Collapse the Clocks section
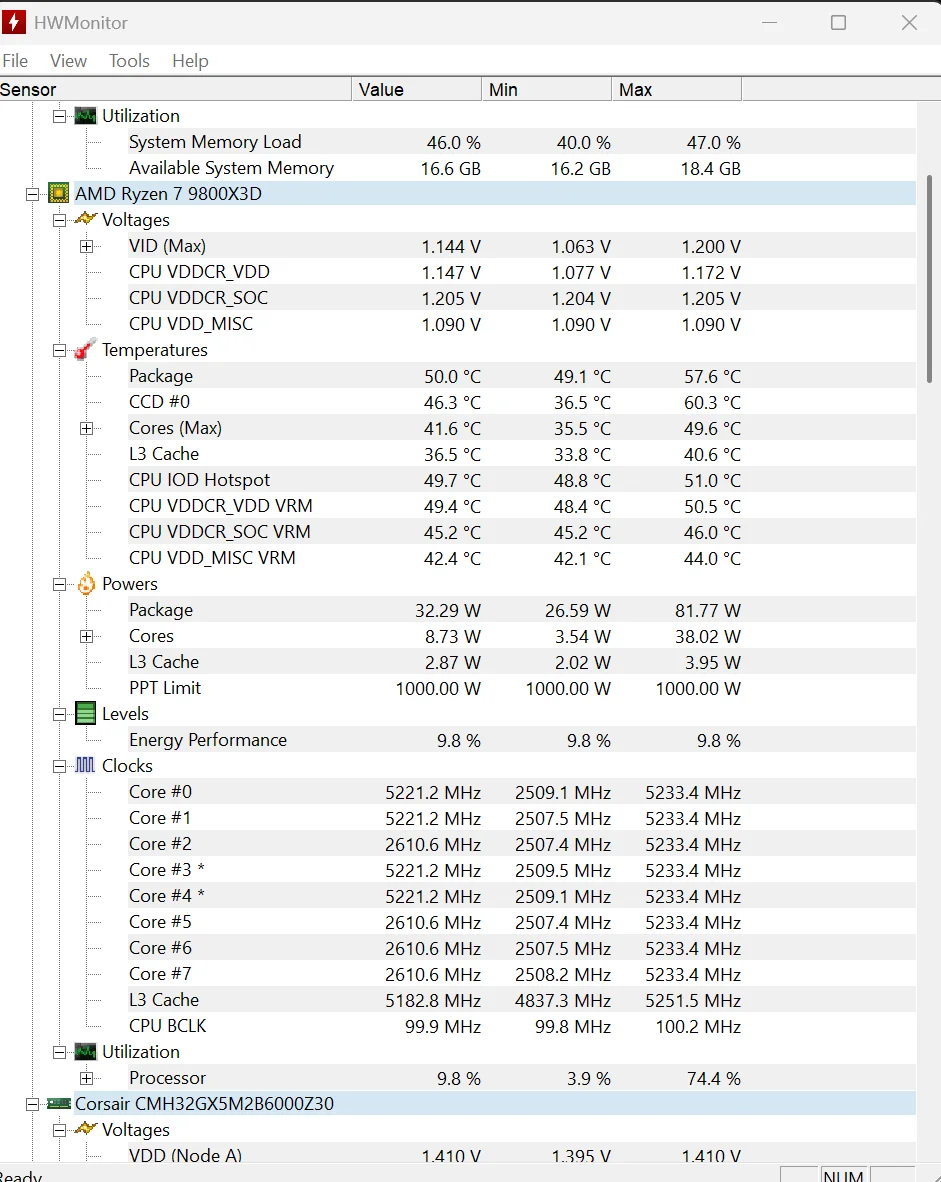The height and width of the screenshot is (1182, 941). coord(59,766)
